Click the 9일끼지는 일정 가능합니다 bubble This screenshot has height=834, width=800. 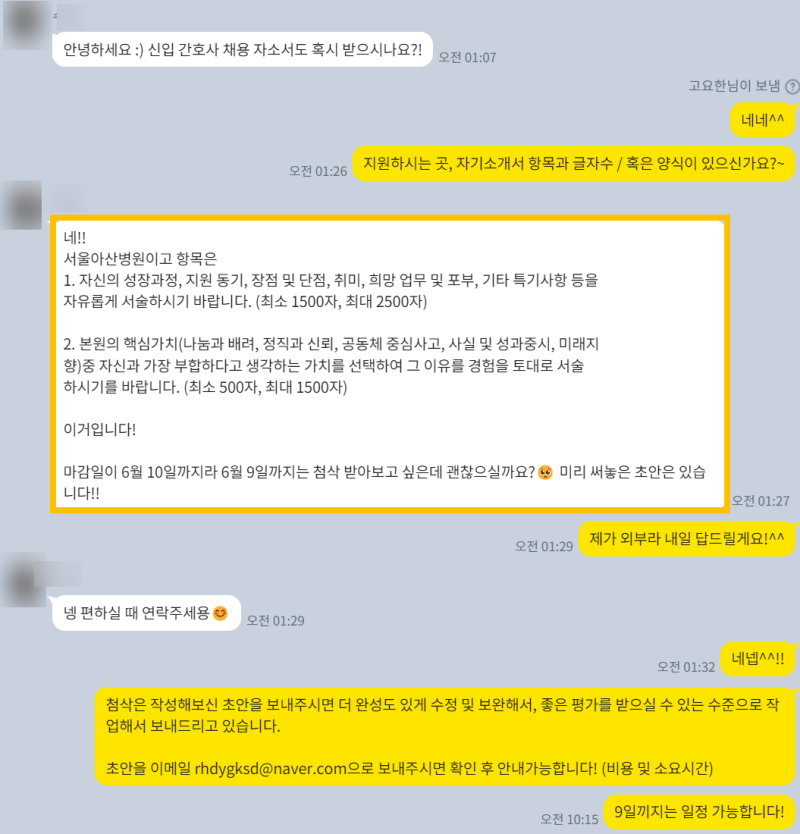(699, 812)
